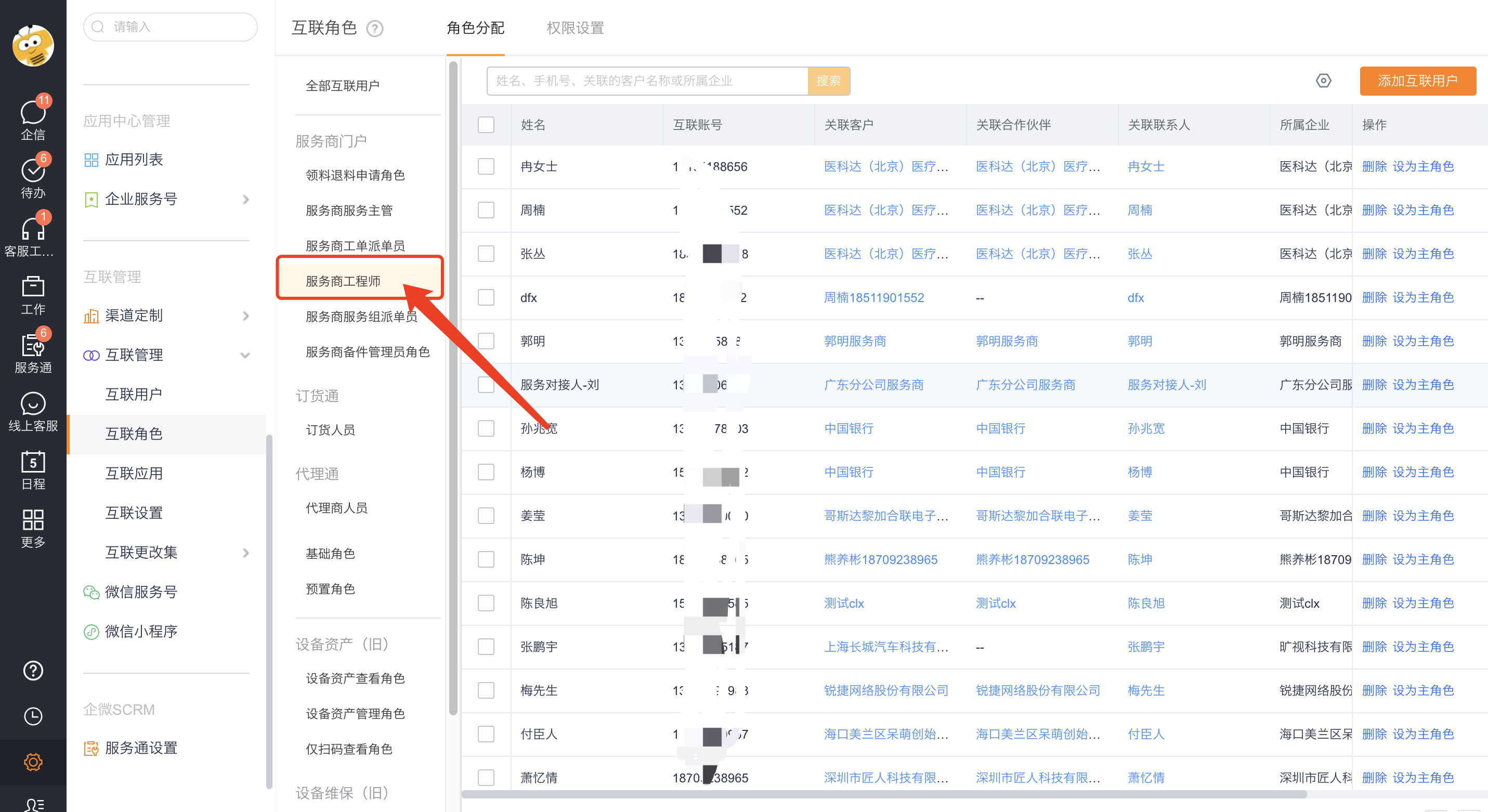Open the 广东分公司服务商 customer link
This screenshot has width=1488, height=812.
point(873,385)
